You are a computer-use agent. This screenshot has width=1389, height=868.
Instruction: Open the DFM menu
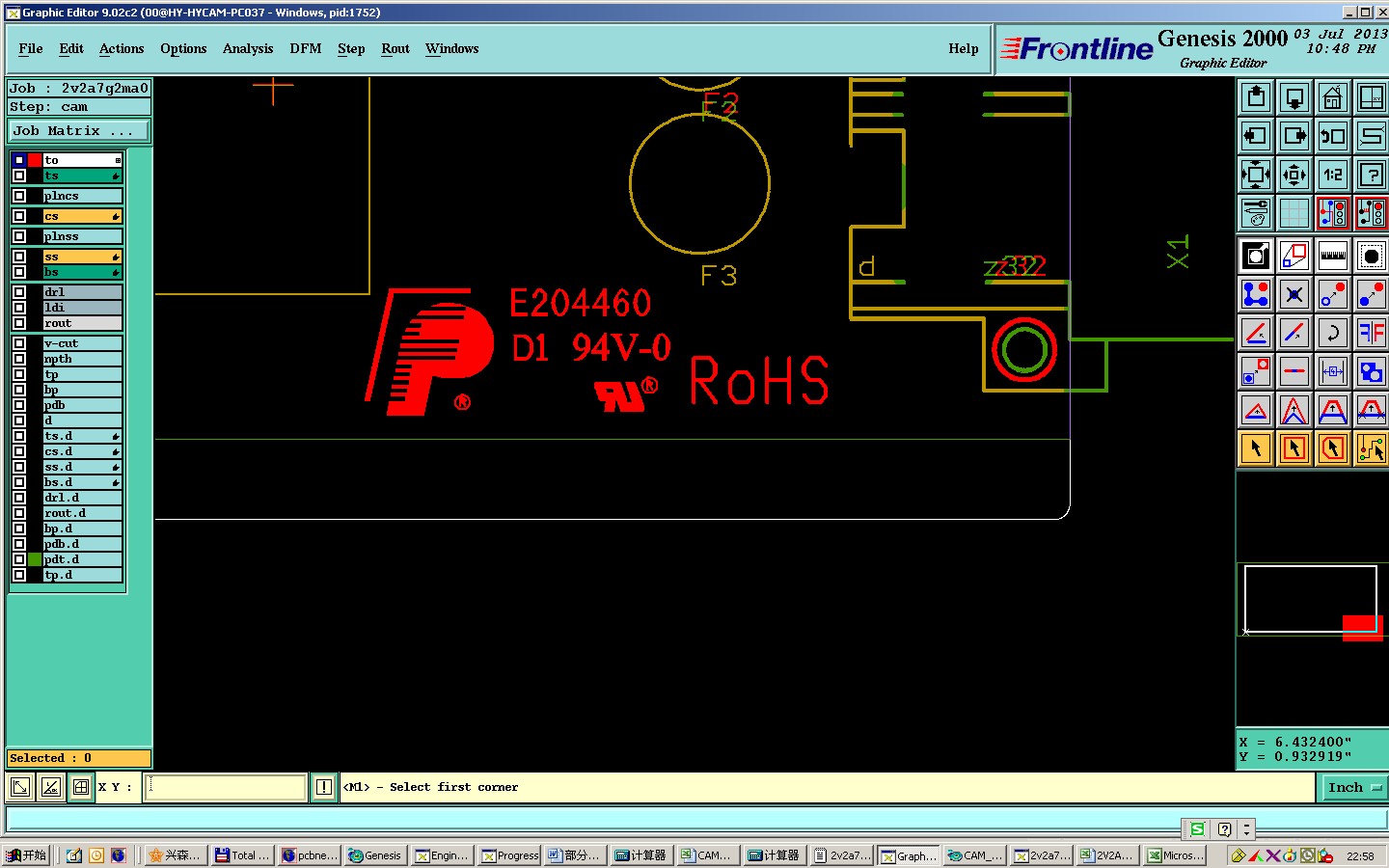[306, 48]
